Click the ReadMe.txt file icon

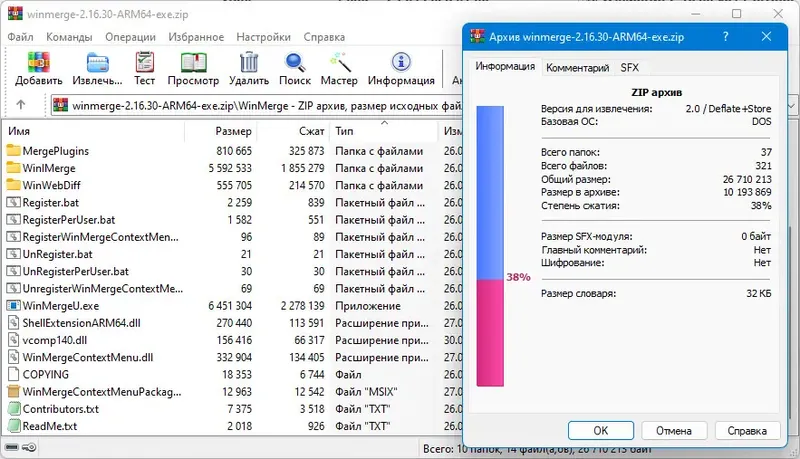click(13, 426)
